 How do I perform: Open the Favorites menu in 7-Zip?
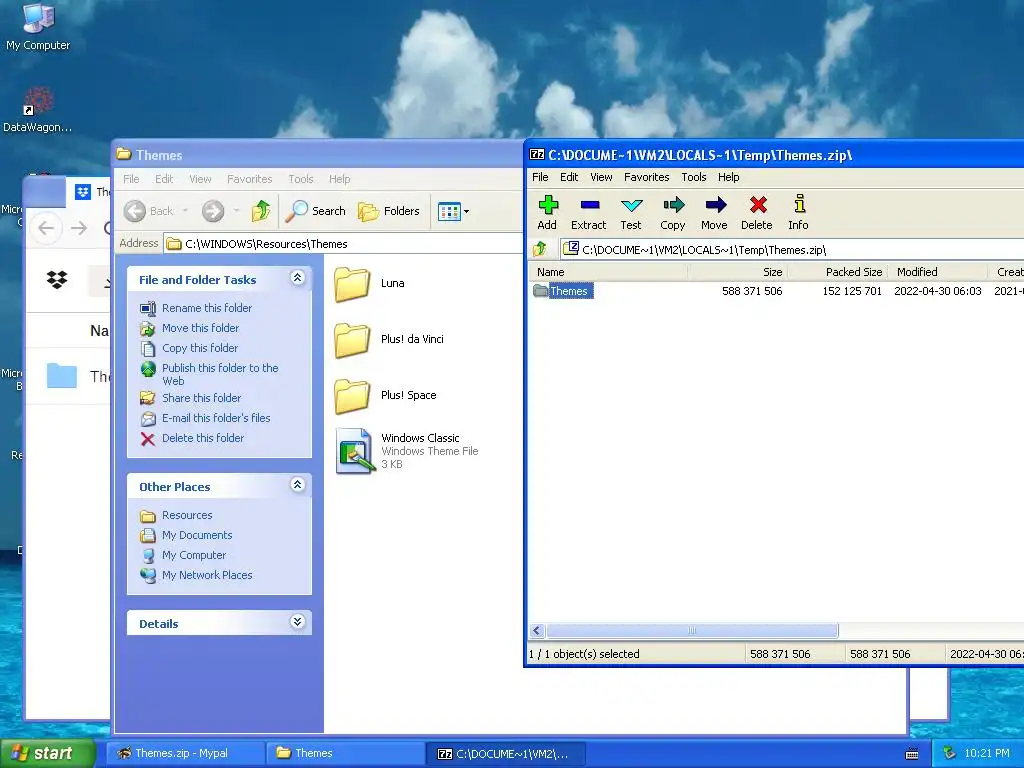tap(647, 177)
